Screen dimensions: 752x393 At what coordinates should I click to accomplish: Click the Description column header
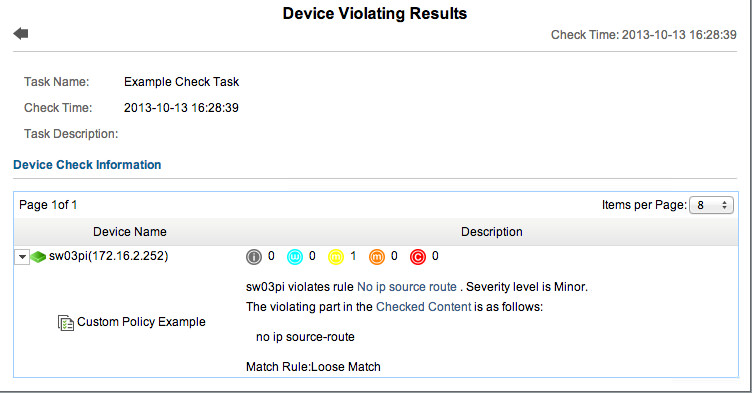pyautogui.click(x=492, y=232)
